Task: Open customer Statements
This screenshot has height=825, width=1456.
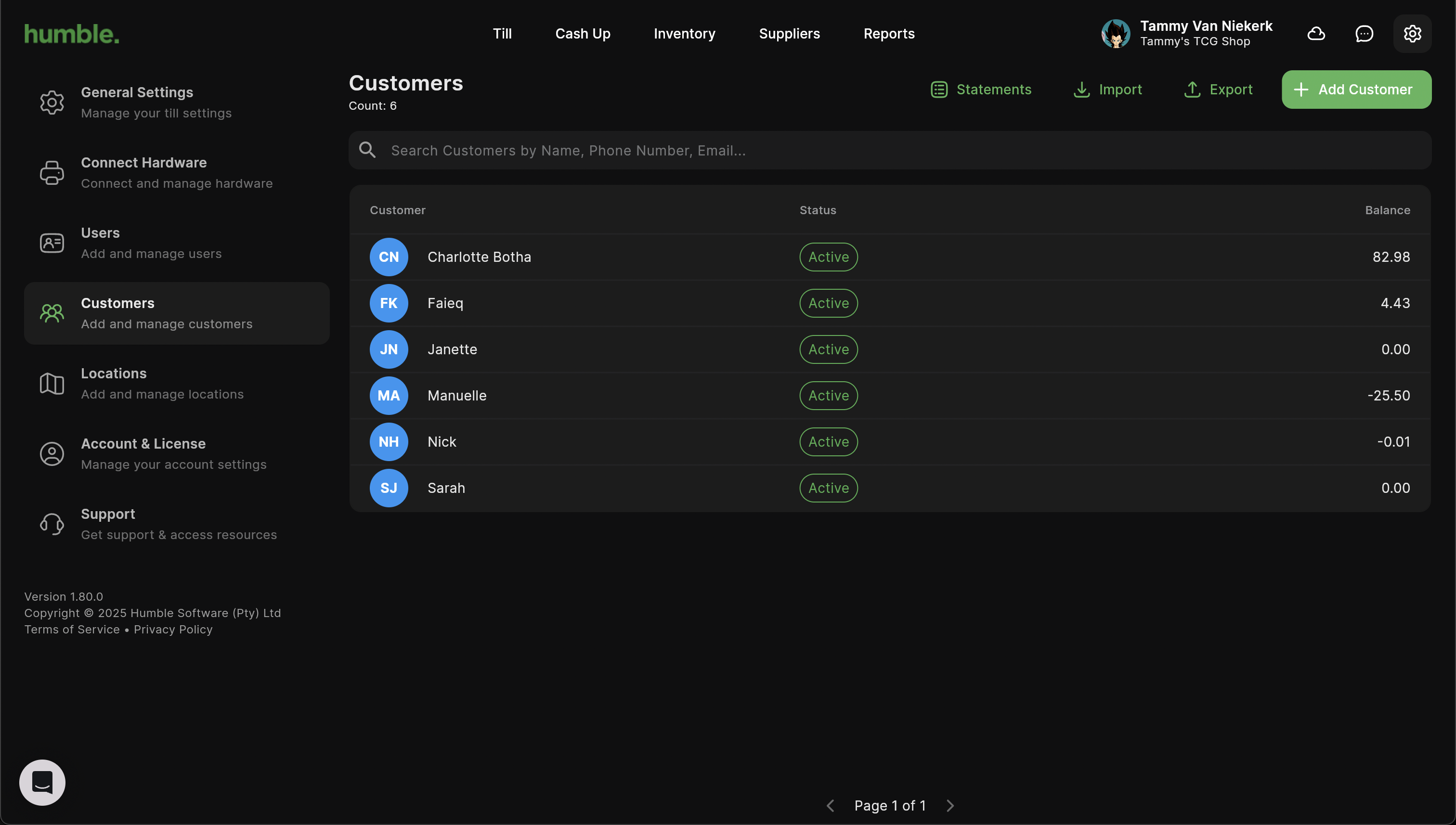Action: point(981,90)
